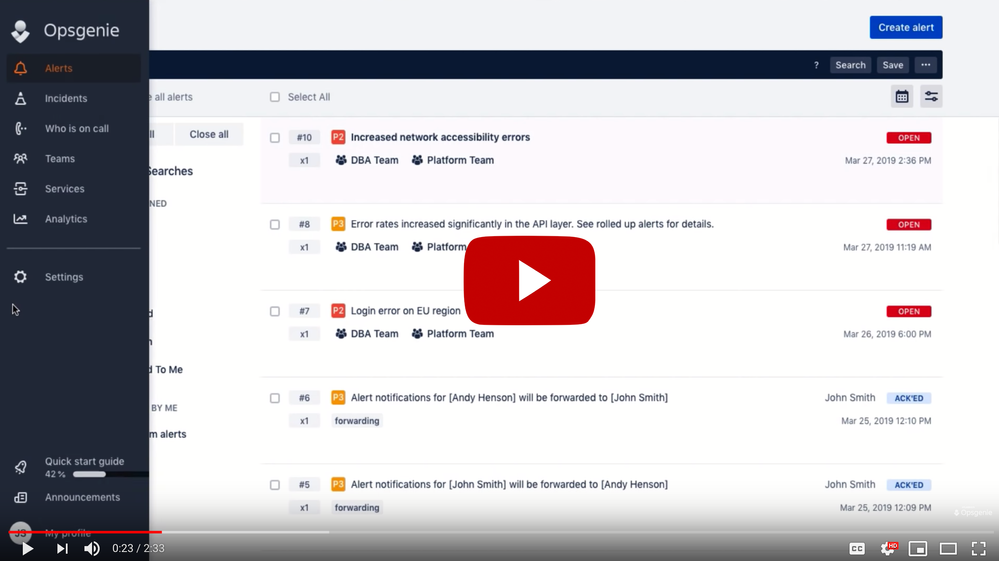Click alert number #8 label
The height and width of the screenshot is (561, 999).
coord(304,224)
